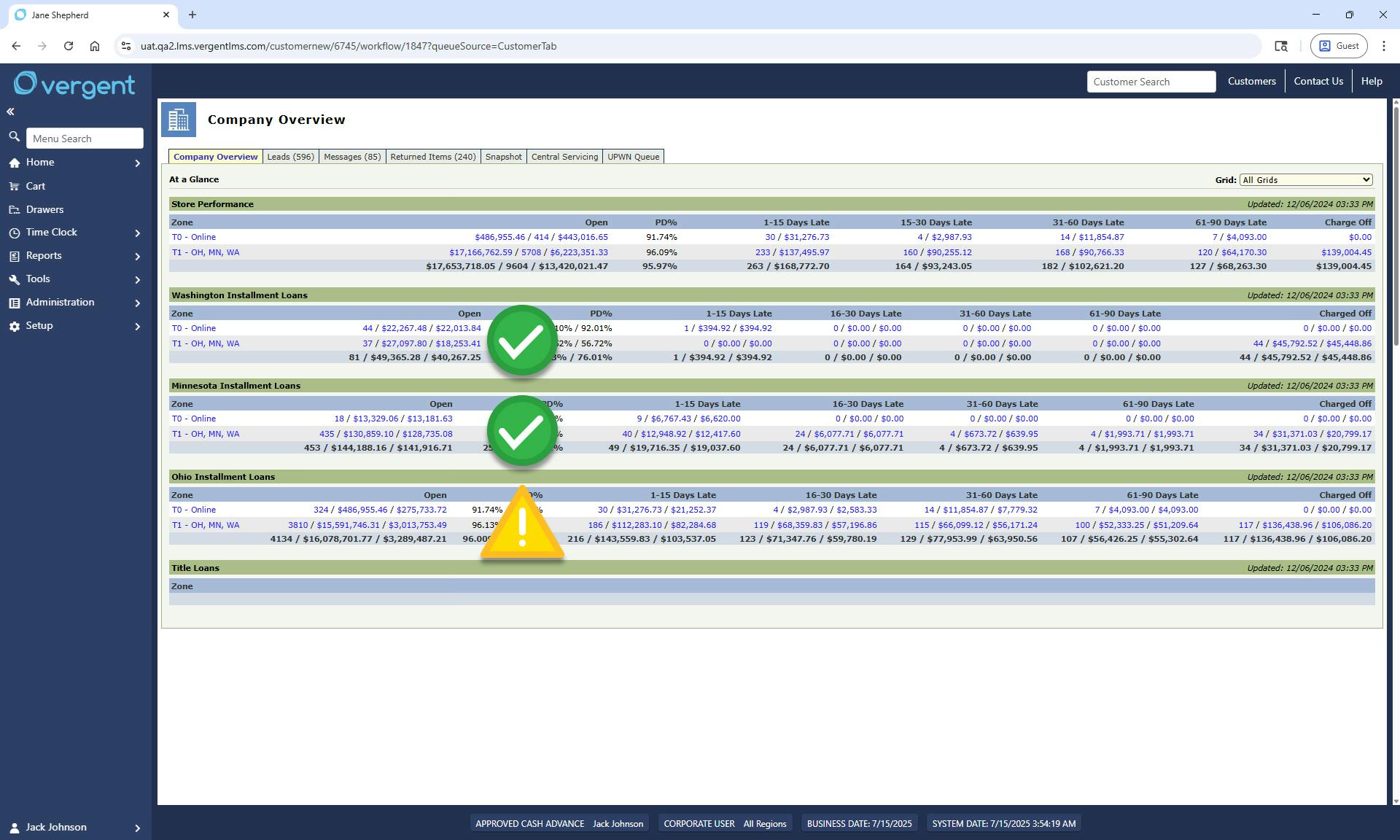Image resolution: width=1400 pixels, height=840 pixels.
Task: Expand the Jack Johnson user menu arrow
Action: coord(137,828)
